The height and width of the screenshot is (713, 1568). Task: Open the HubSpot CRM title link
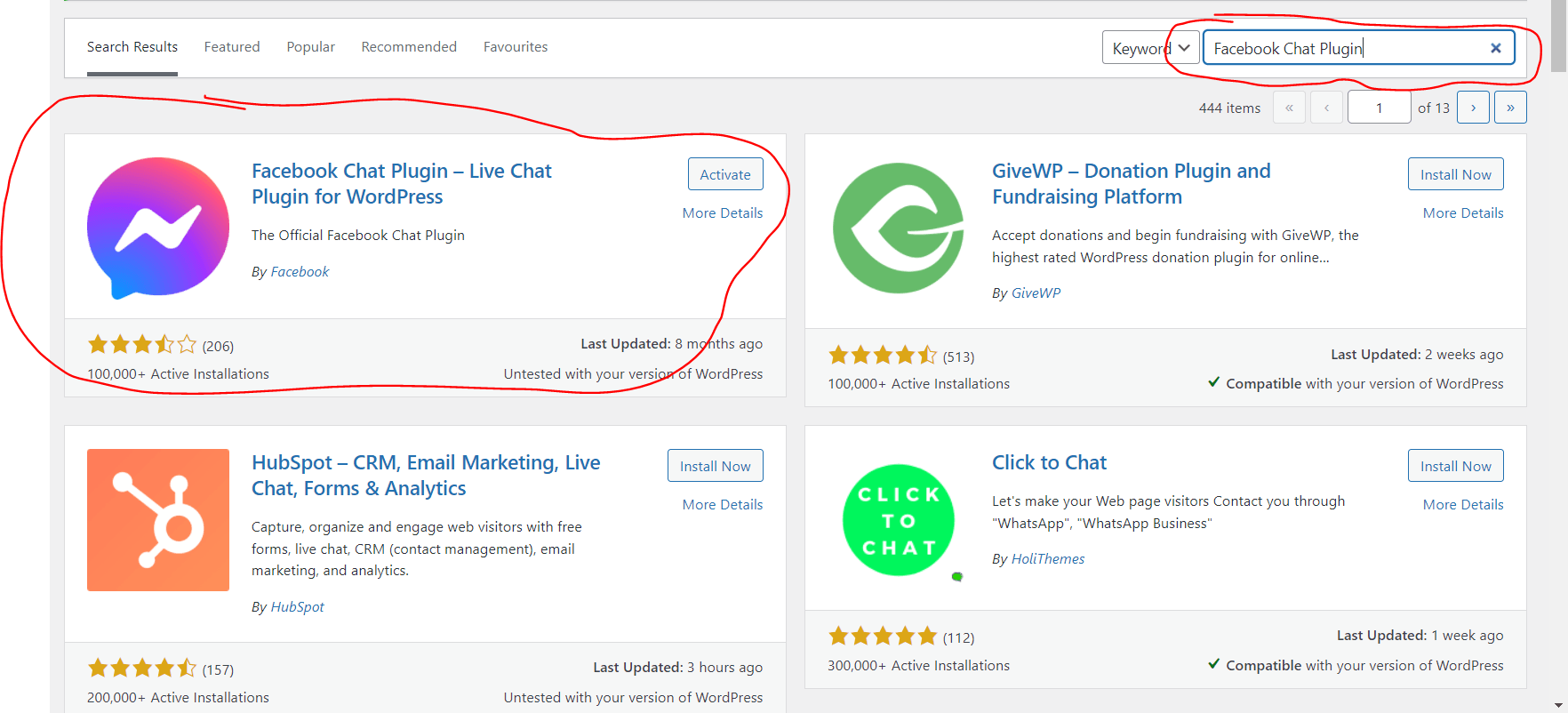point(426,476)
